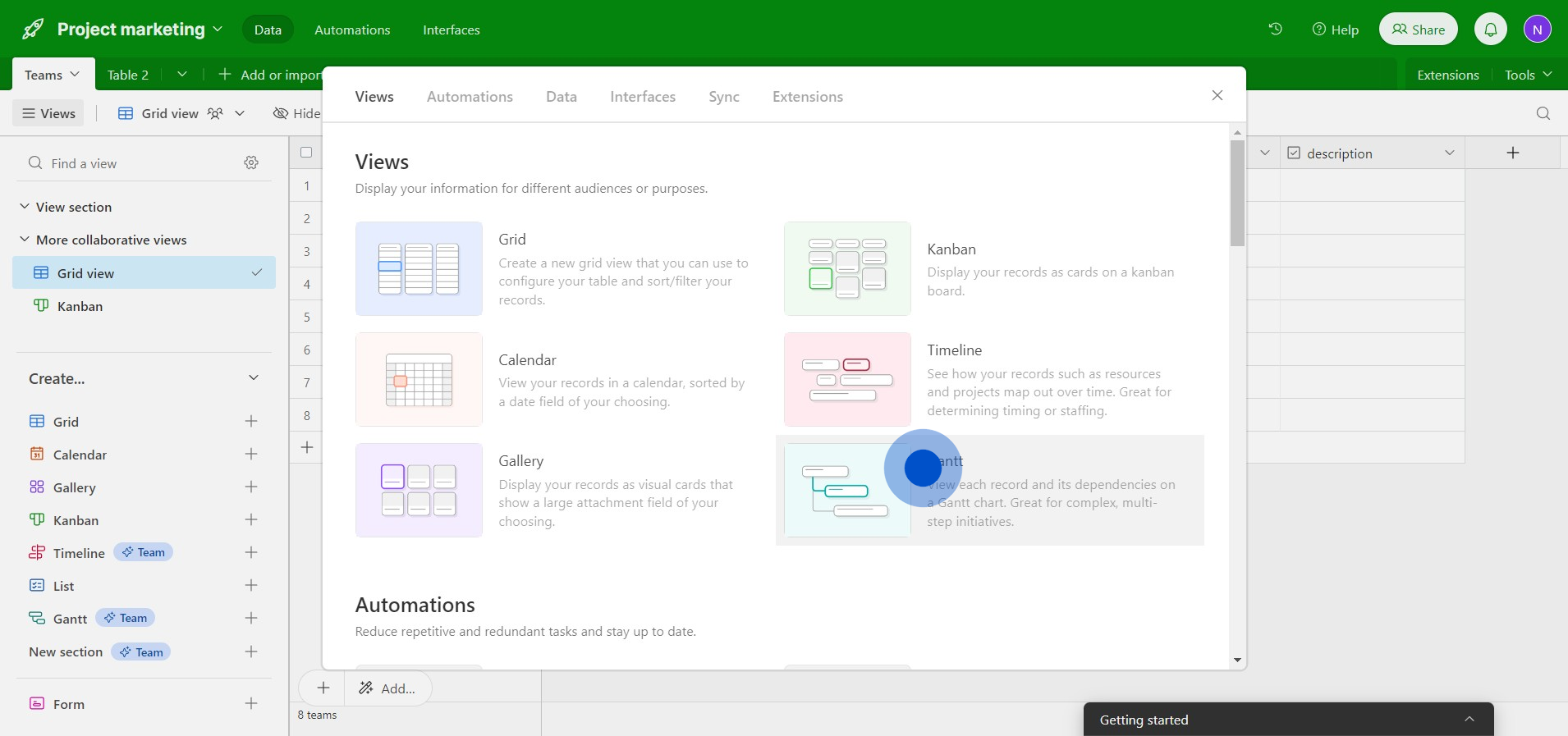Switch to the Table 2 tab
The width and height of the screenshot is (1568, 736).
tap(128, 75)
